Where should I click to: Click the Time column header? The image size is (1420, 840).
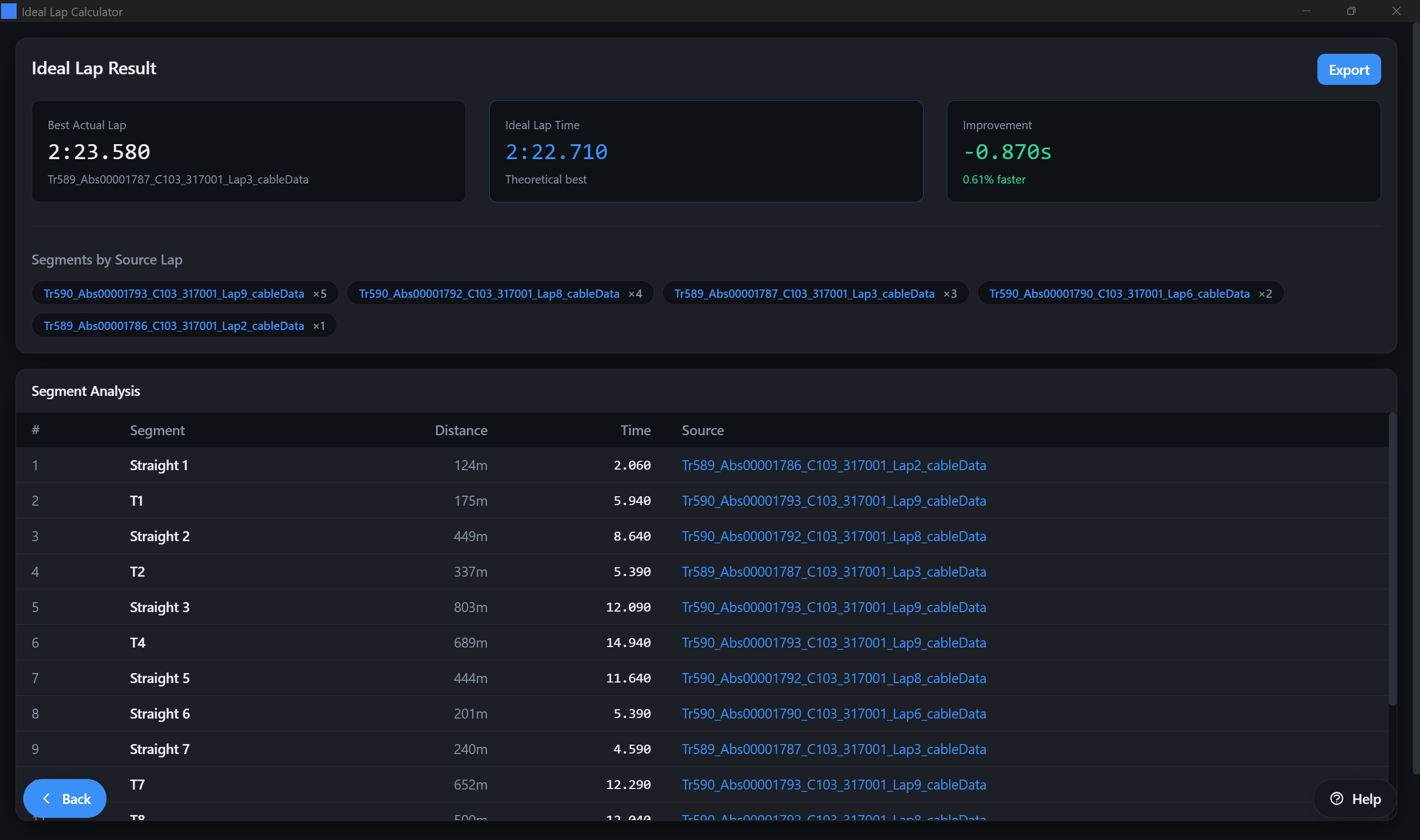coord(635,430)
